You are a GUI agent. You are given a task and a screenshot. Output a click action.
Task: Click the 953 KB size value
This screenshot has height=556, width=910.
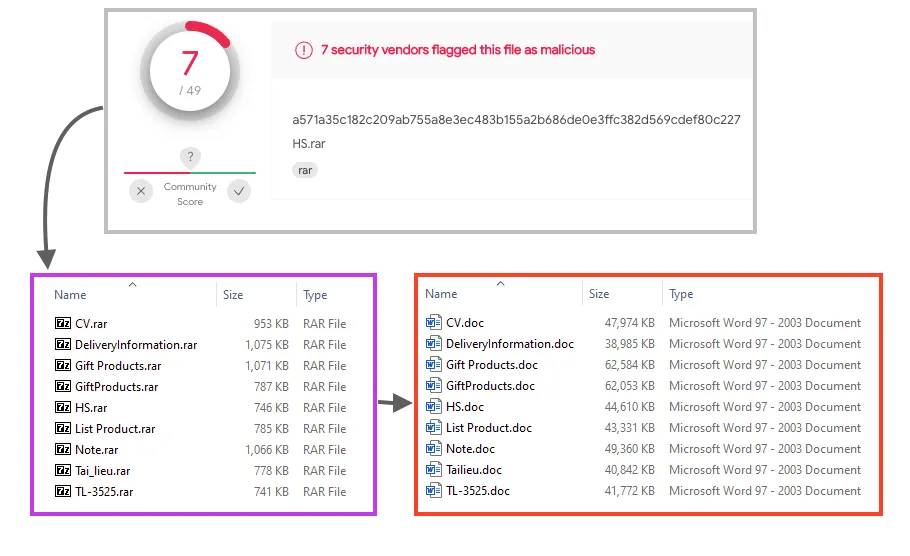click(x=271, y=324)
